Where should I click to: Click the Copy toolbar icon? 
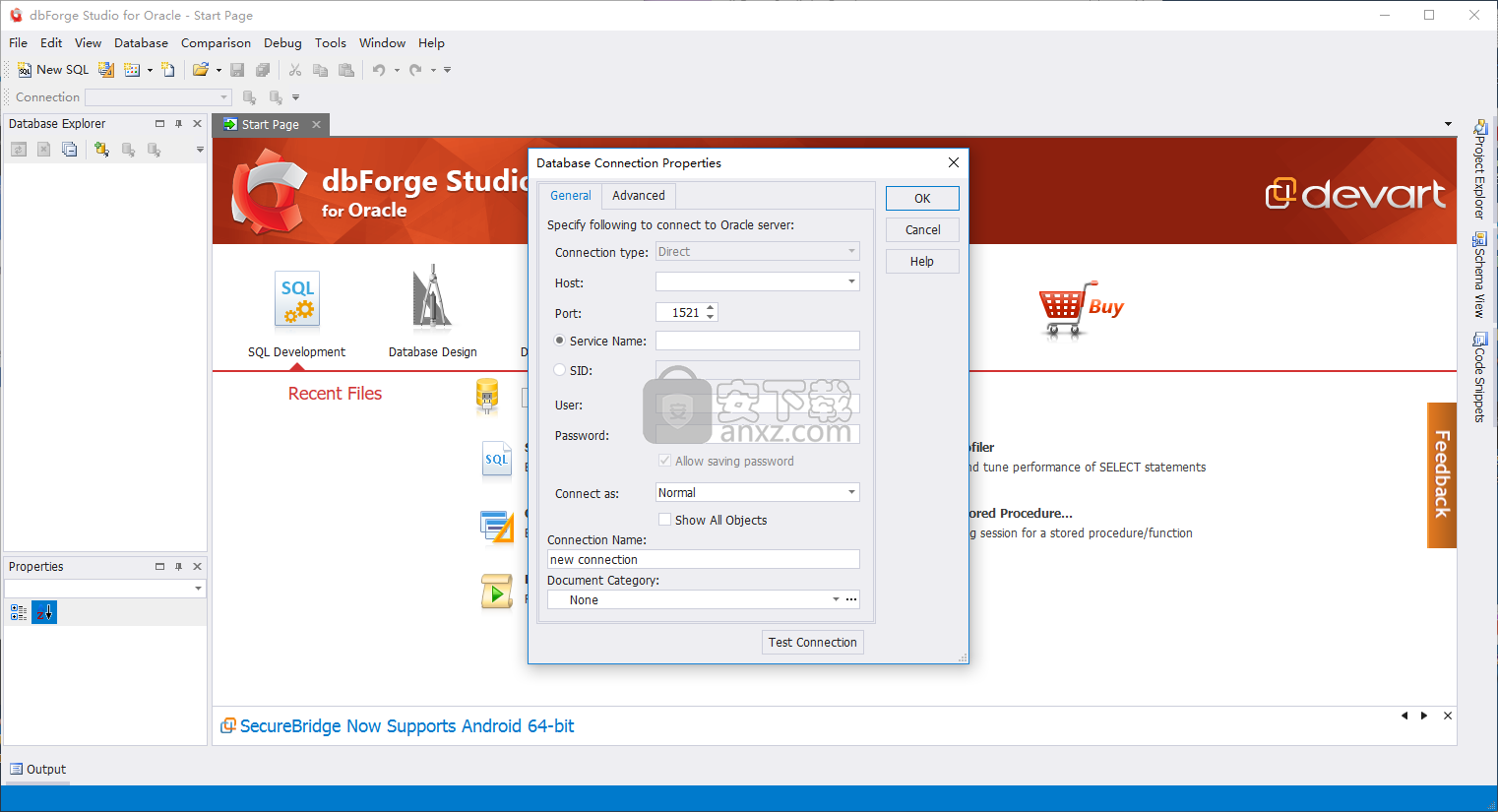click(x=320, y=70)
